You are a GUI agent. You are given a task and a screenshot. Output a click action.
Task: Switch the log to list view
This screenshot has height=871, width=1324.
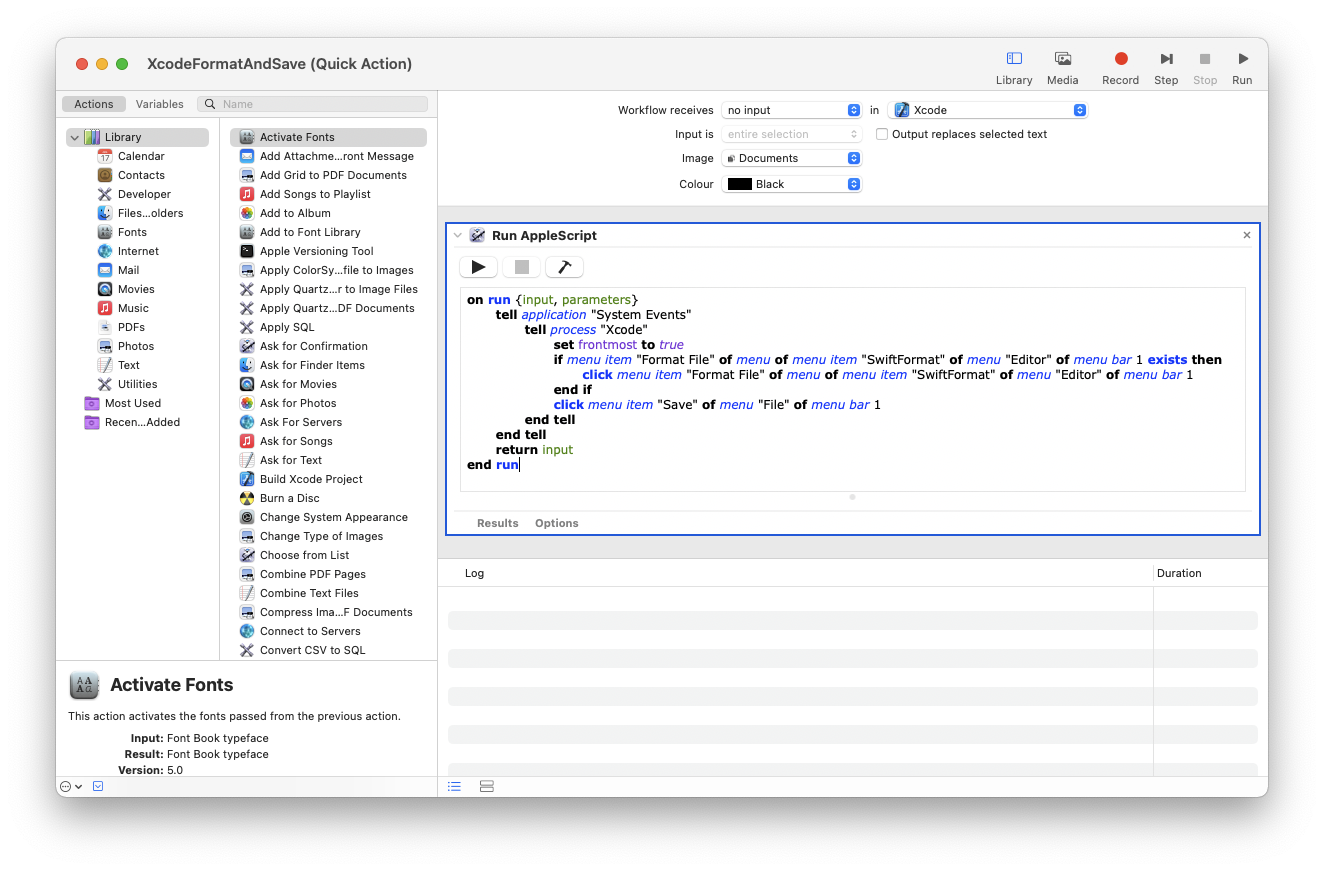(453, 786)
